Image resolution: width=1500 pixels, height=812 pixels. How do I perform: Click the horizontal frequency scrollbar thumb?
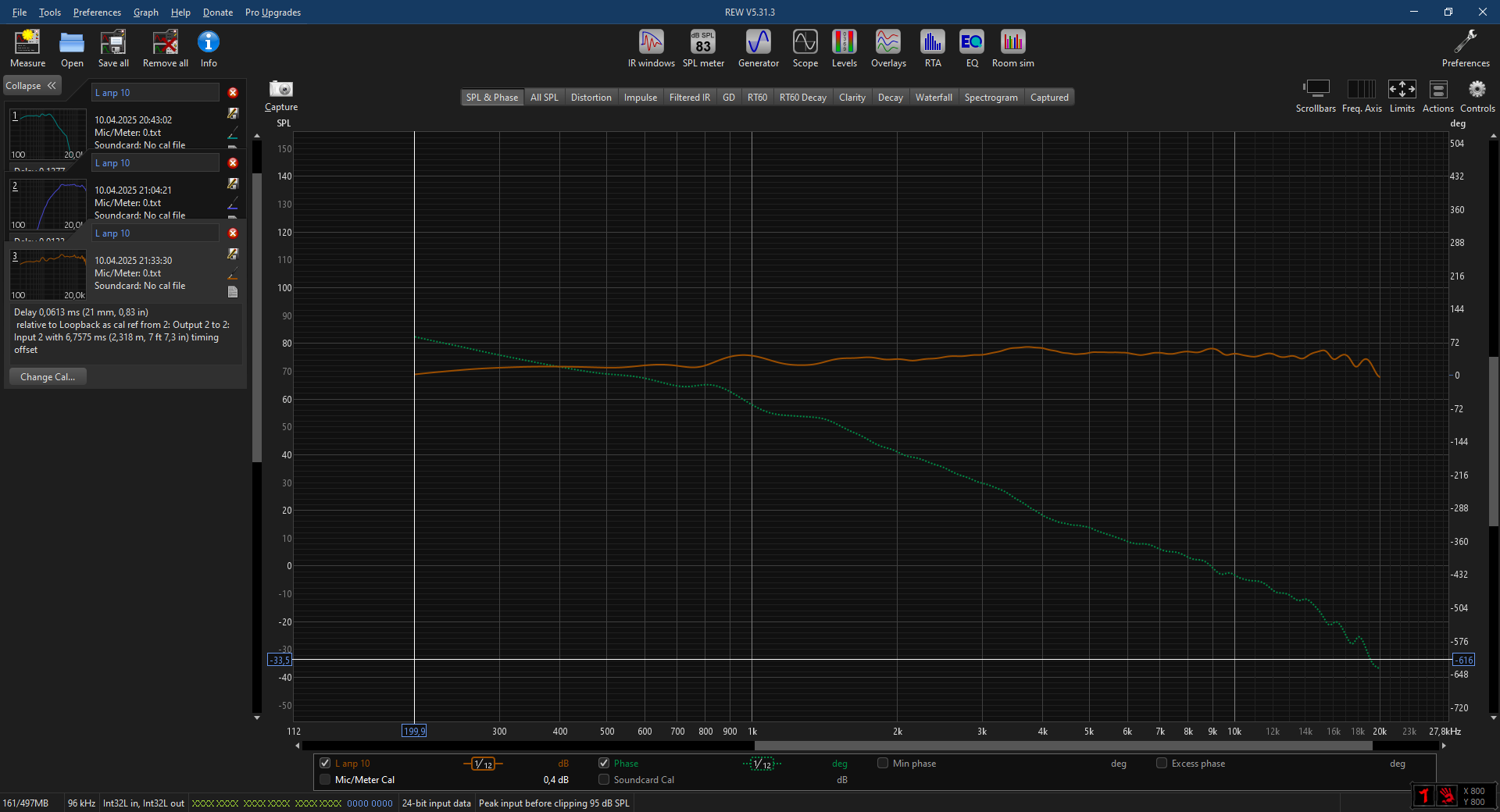1063,746
